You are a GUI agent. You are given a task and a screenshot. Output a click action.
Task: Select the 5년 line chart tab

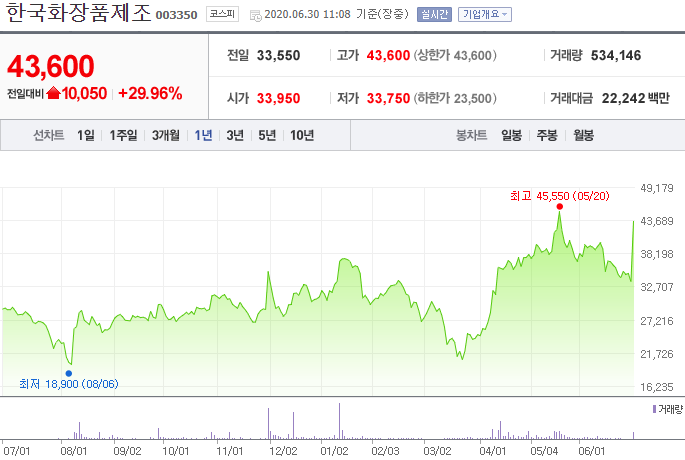coord(267,135)
